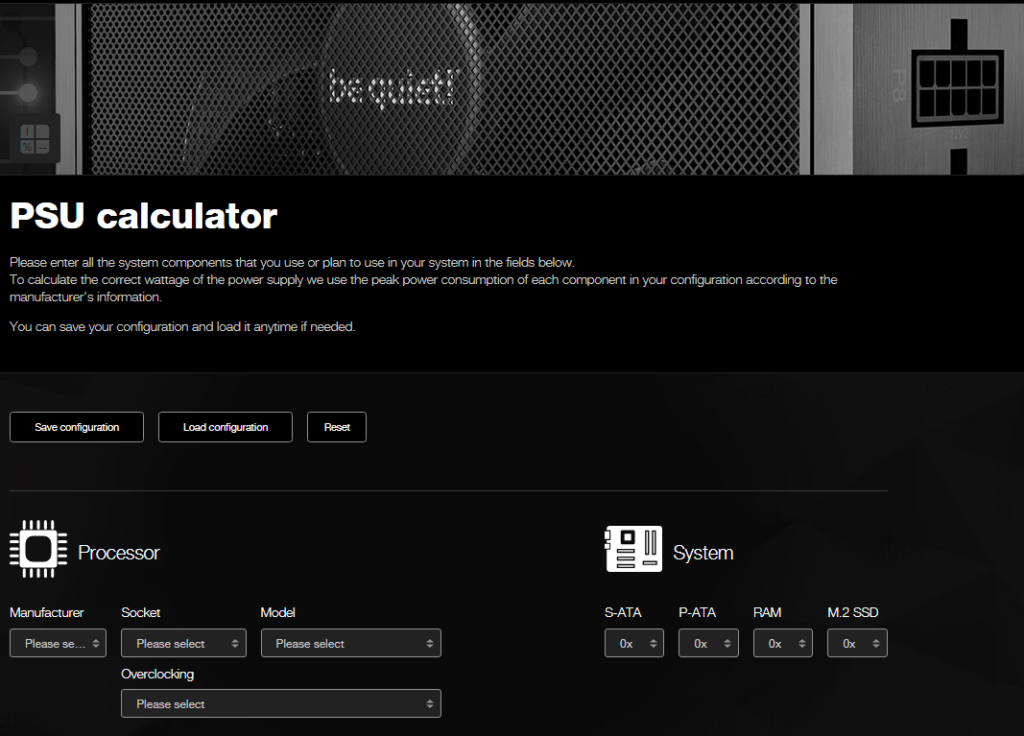This screenshot has width=1024, height=736.
Task: Click the Save configuration button
Action: (x=76, y=427)
